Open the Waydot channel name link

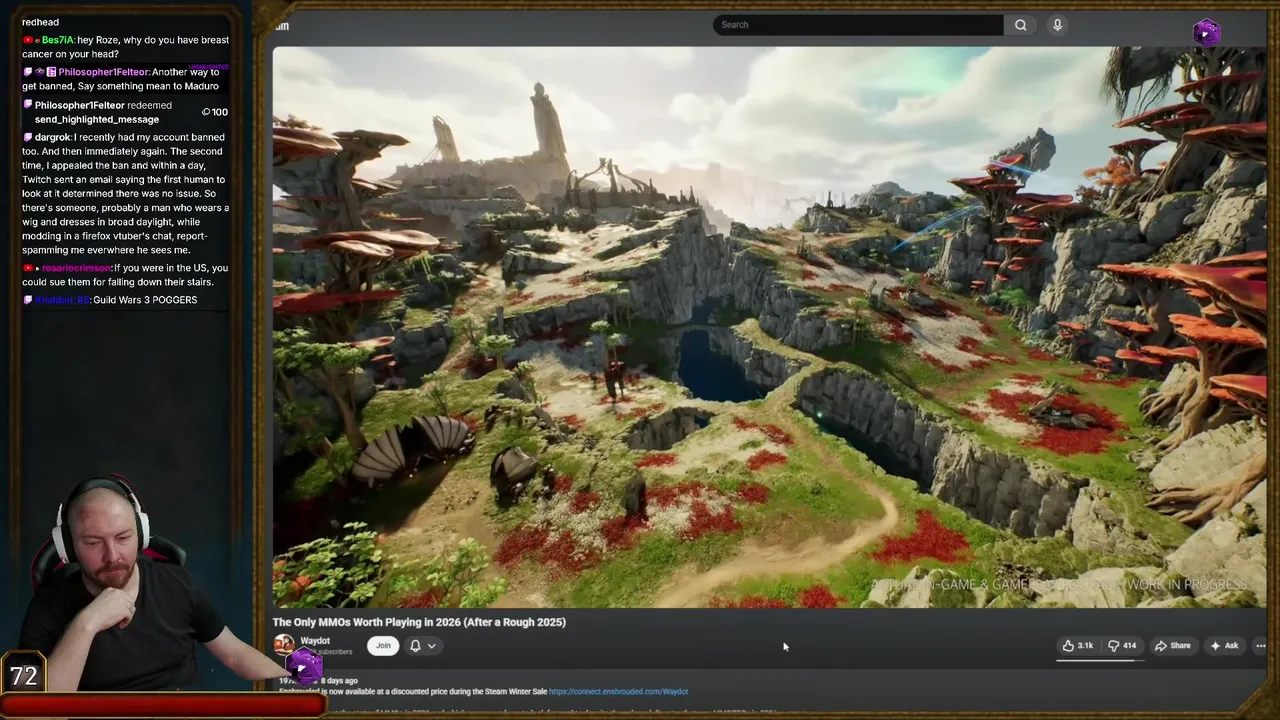[315, 641]
